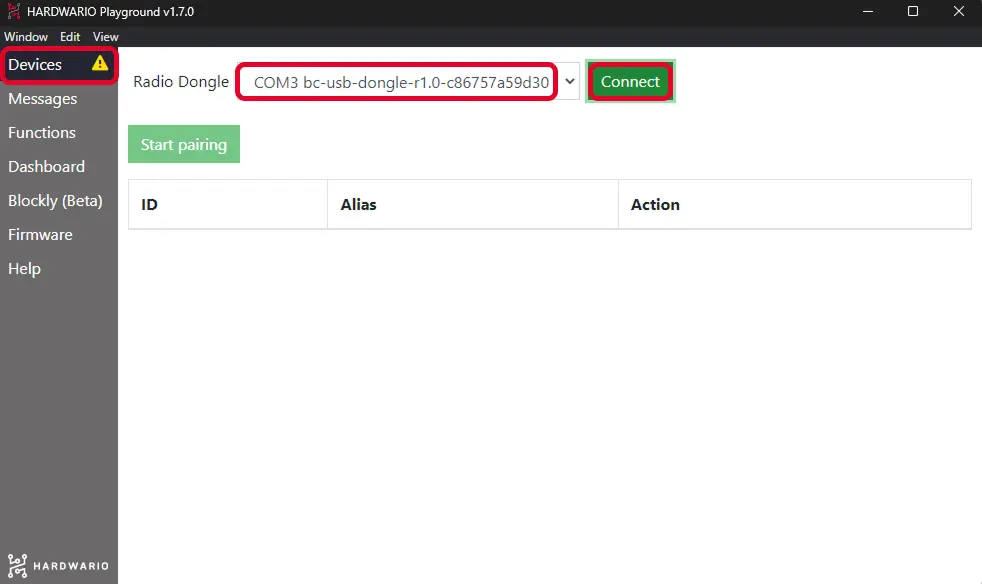Click the yellow warning icon next to Devices
The width and height of the screenshot is (982, 584).
coord(100,63)
